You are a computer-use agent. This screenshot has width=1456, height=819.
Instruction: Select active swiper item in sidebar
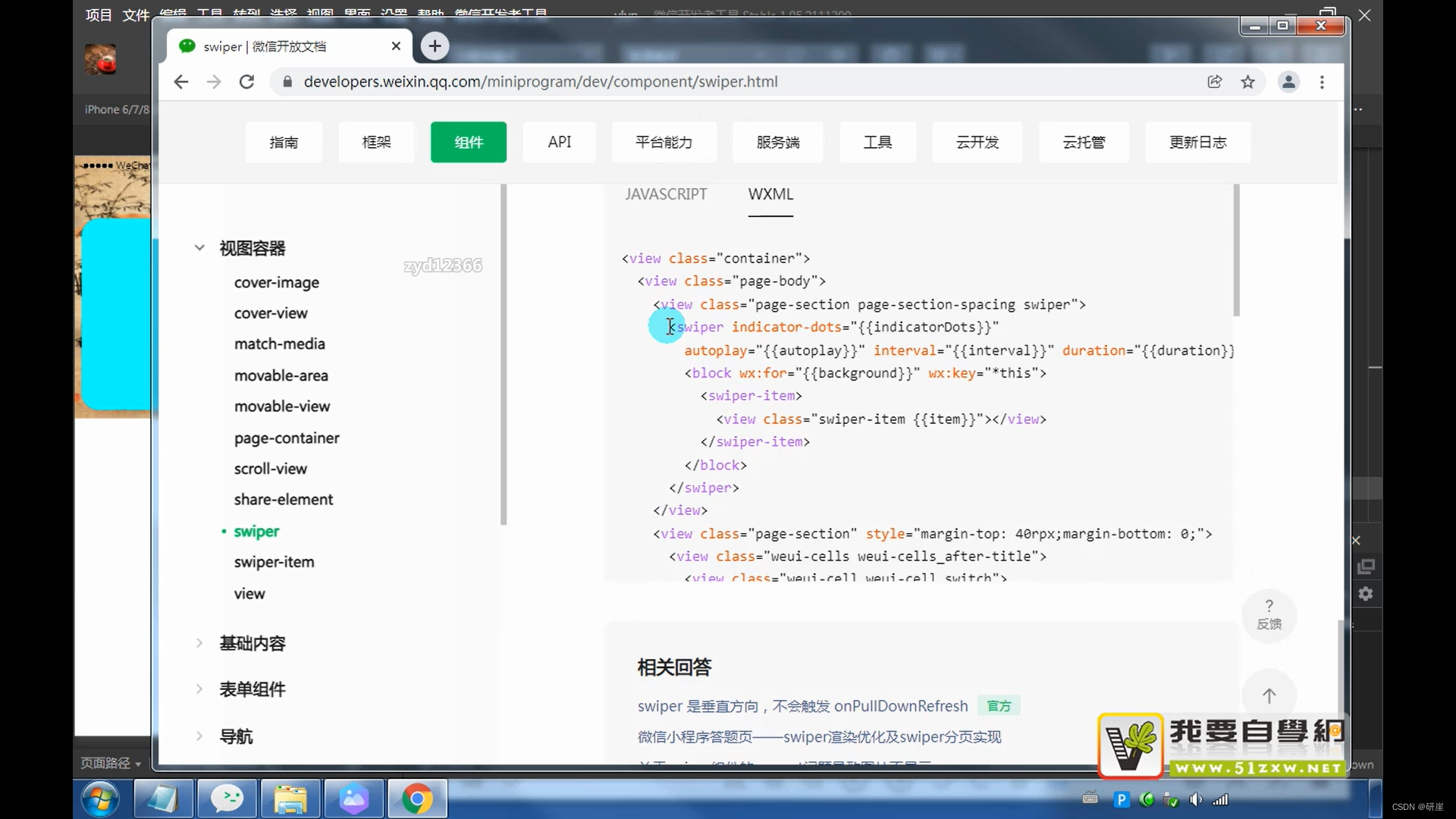coord(256,532)
